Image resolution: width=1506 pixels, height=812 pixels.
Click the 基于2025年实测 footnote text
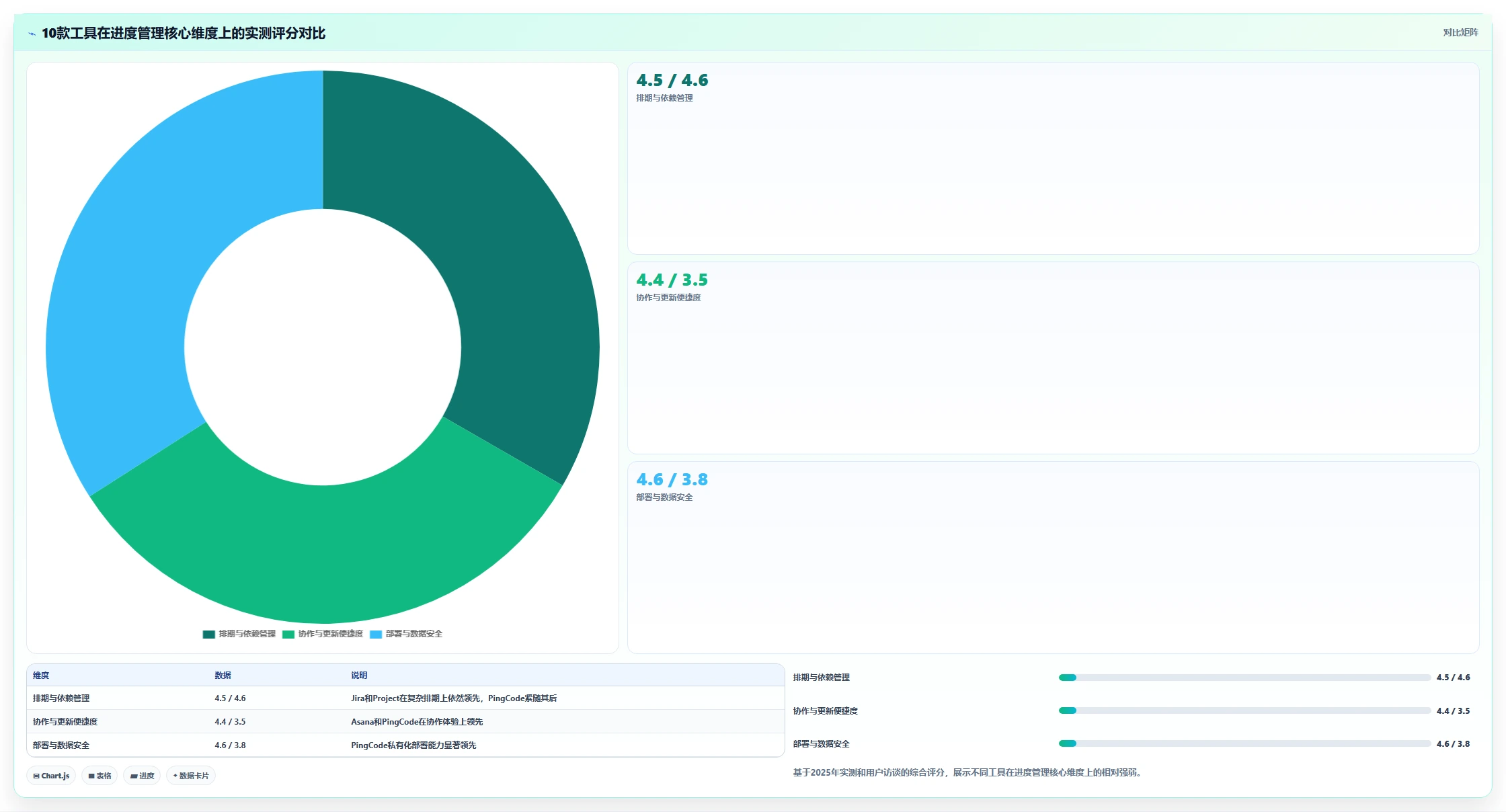pos(968,773)
